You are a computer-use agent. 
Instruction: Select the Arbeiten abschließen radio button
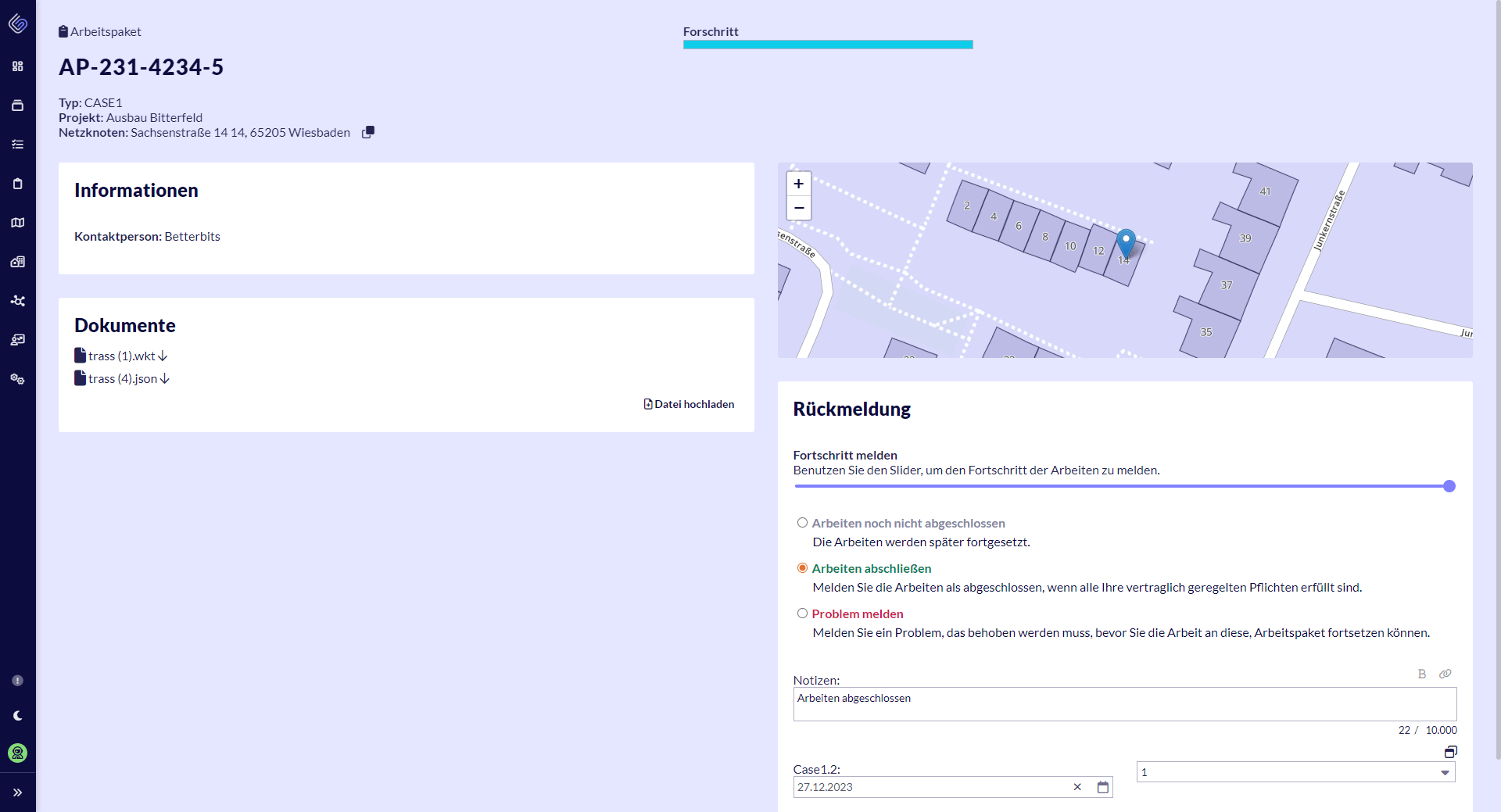coord(802,567)
